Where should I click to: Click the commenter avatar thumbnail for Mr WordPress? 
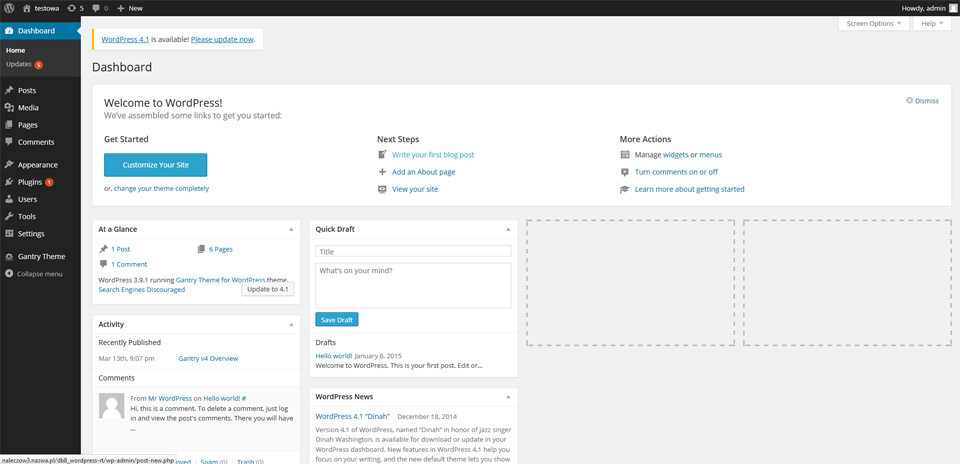[111, 406]
